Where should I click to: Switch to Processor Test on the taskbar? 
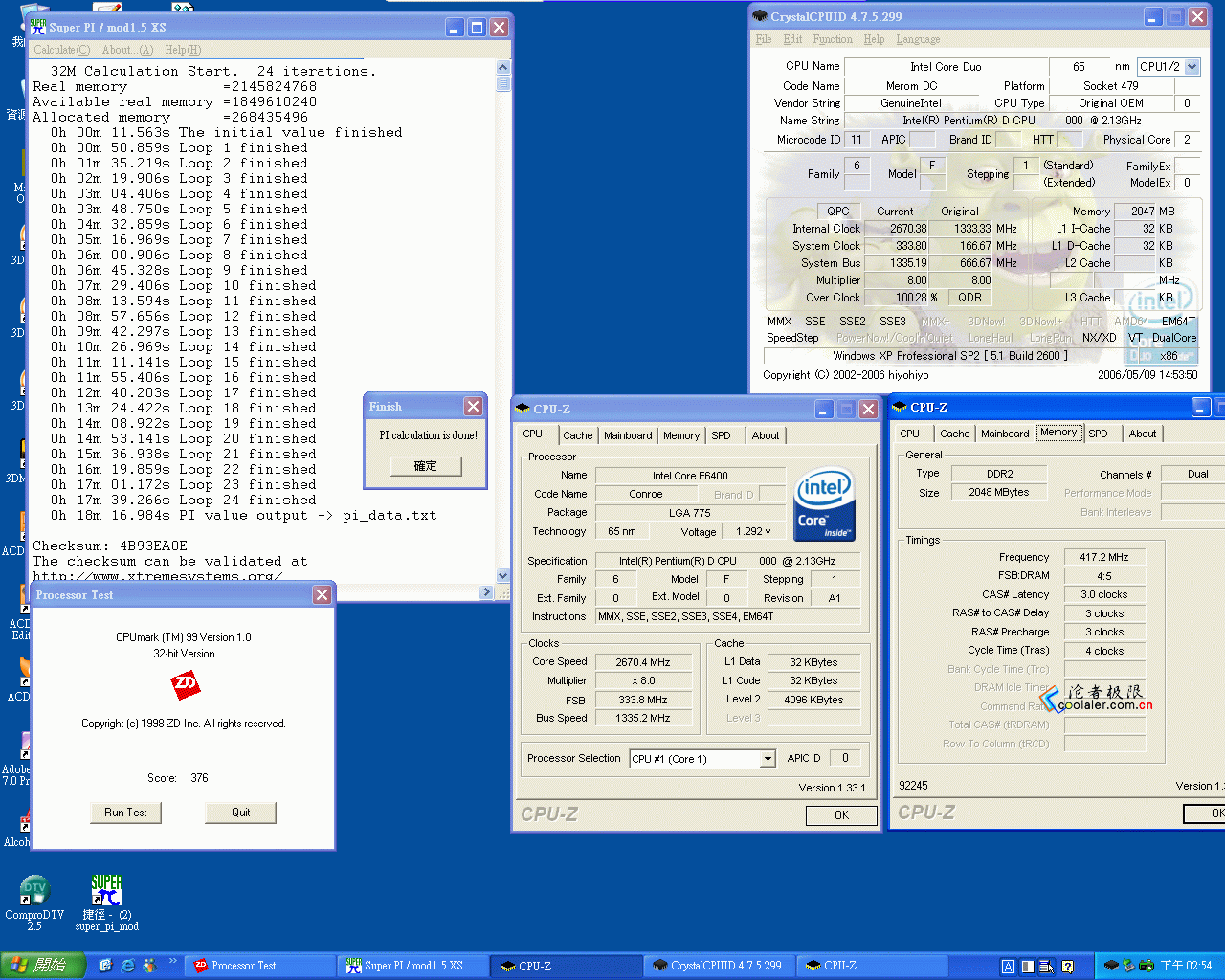pyautogui.click(x=261, y=966)
